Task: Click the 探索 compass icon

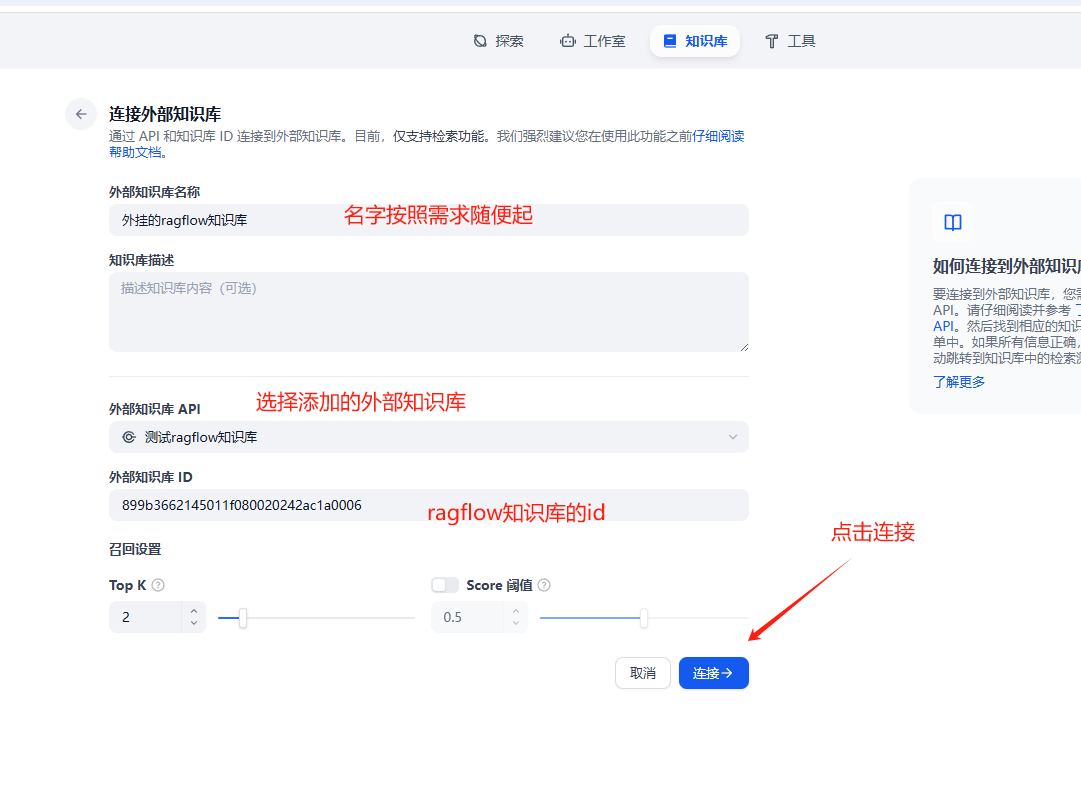Action: 480,41
